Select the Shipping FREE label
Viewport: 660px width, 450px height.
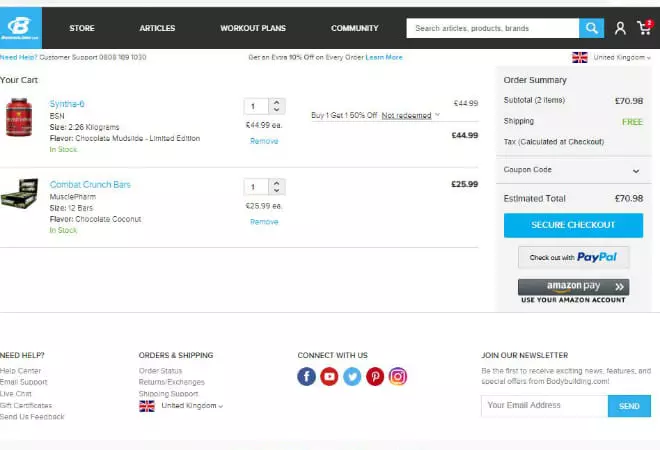[632, 122]
